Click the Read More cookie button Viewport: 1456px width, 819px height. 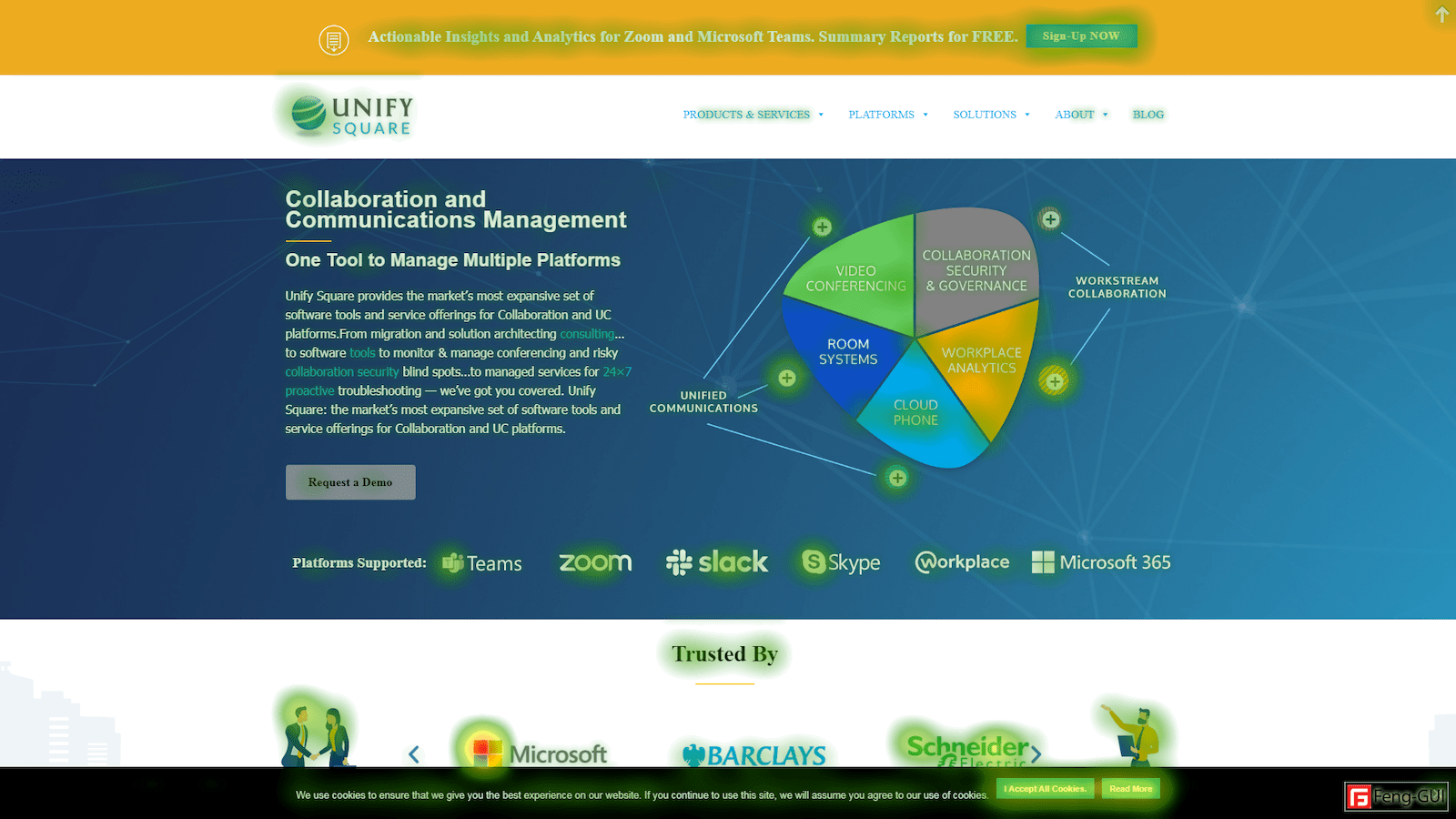(x=1130, y=789)
